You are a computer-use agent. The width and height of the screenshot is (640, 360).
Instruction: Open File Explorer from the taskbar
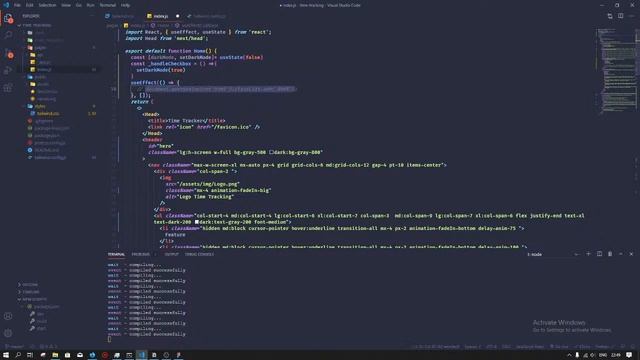pyautogui.click(x=55, y=355)
